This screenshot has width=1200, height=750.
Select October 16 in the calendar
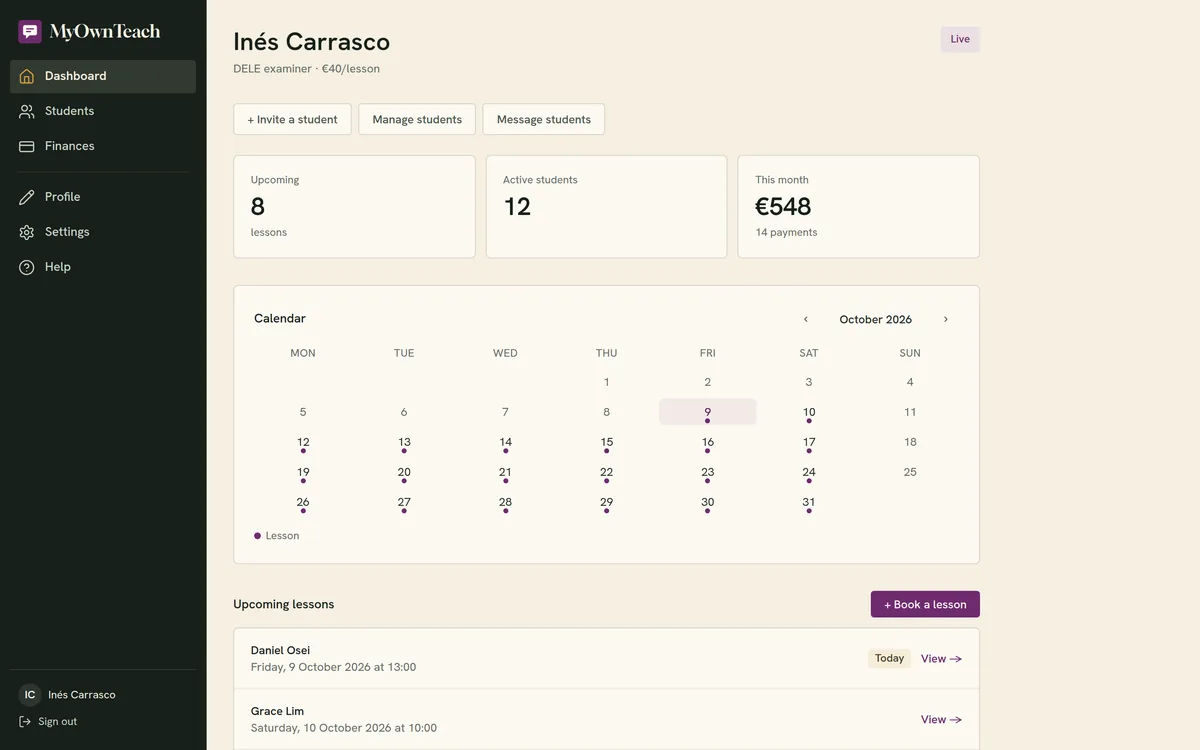[x=708, y=442]
